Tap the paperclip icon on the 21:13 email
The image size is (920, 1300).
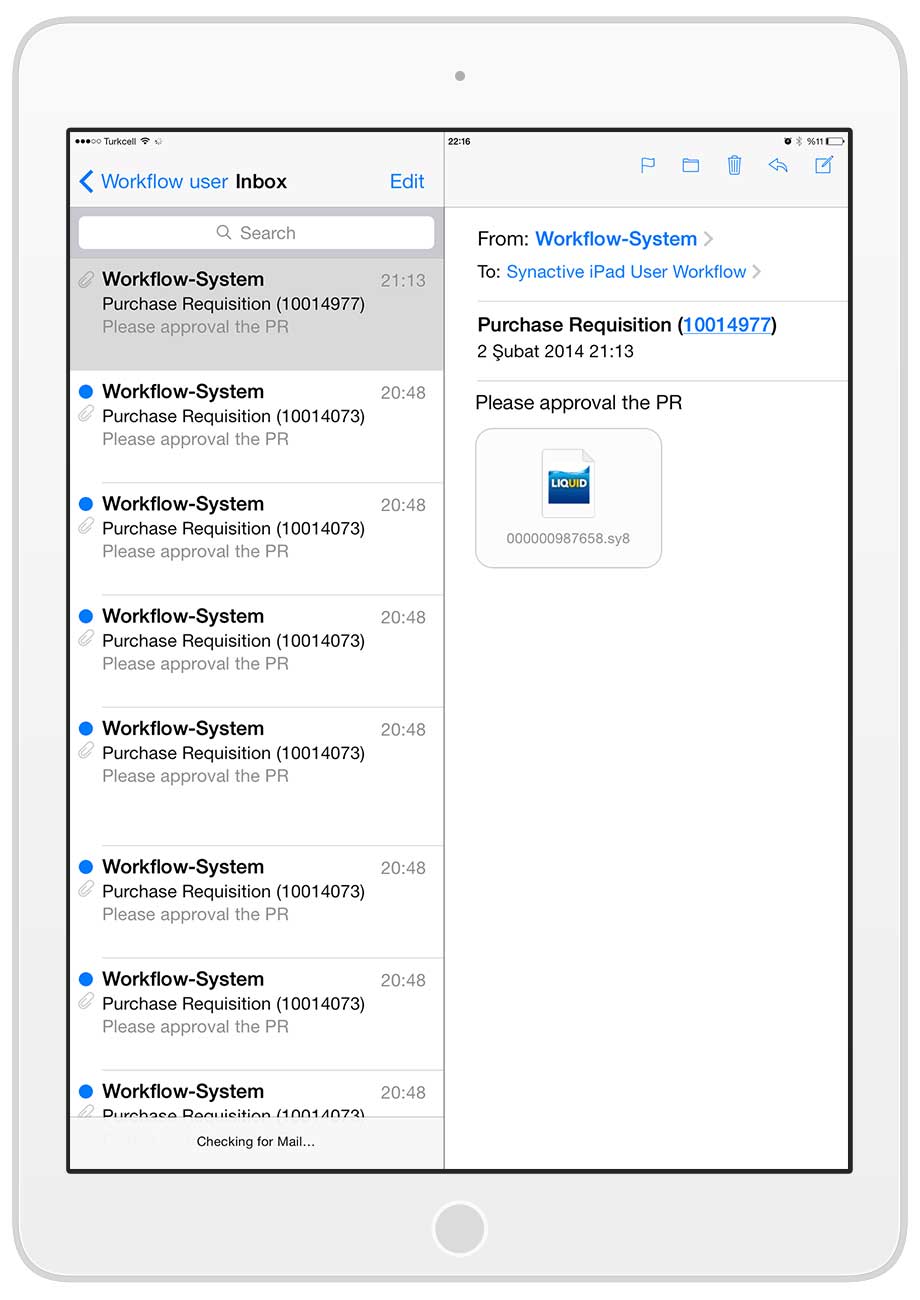click(86, 280)
